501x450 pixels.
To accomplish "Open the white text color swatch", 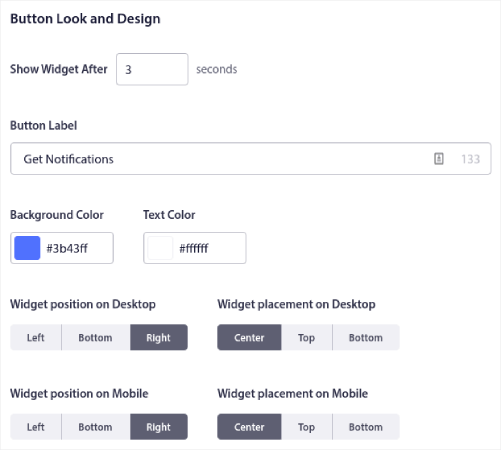I will point(160,248).
